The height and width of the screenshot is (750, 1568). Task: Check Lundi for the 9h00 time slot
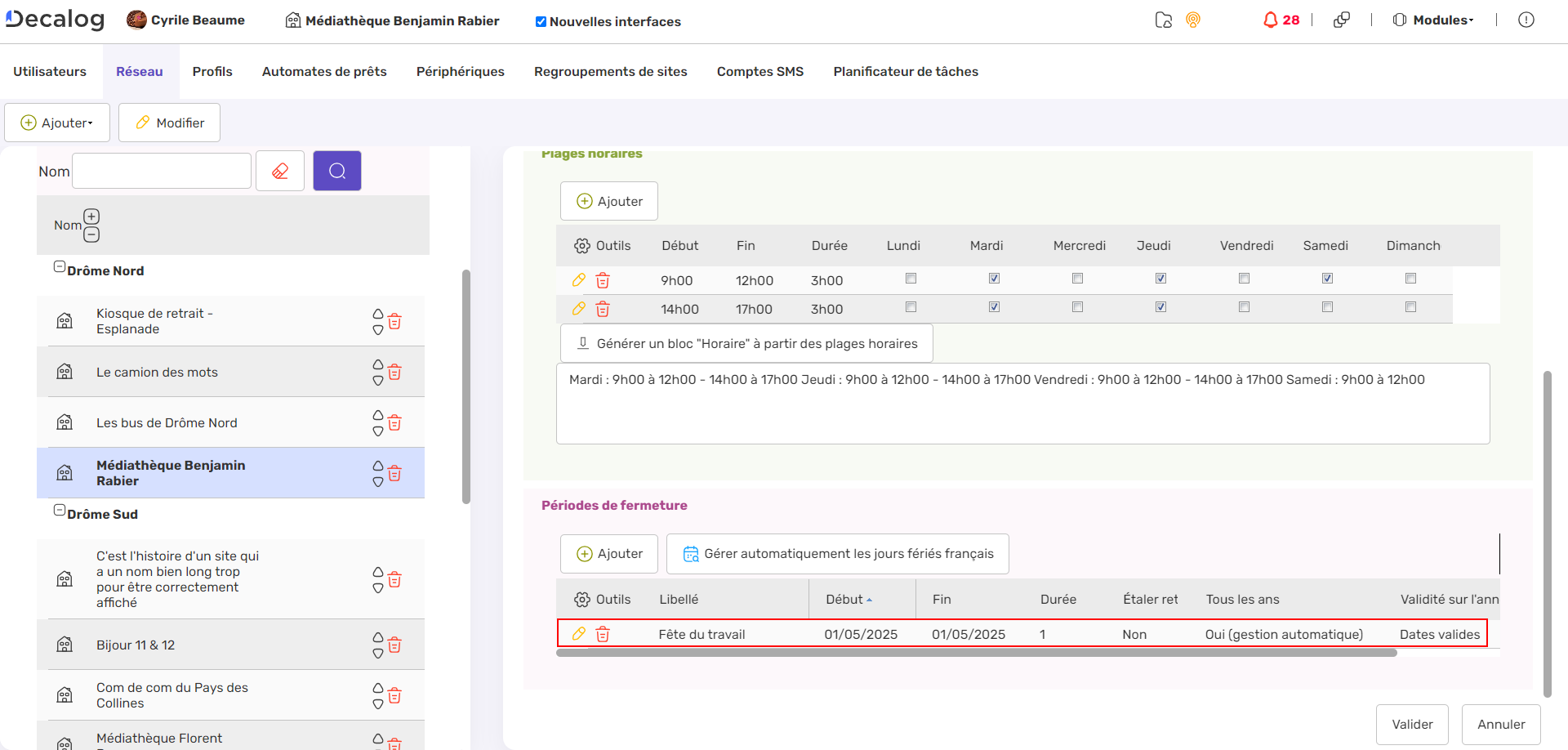[x=911, y=279]
